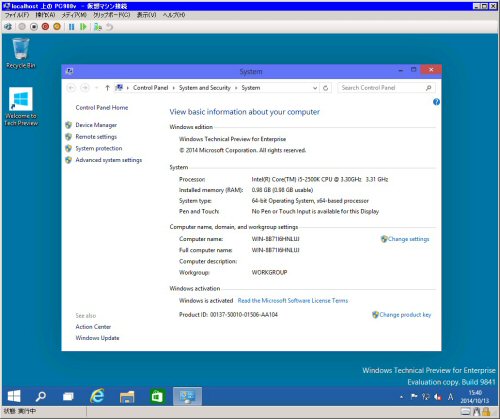Viewport: 500px width, 419px height.
Task: Refresh the System page
Action: click(326, 88)
